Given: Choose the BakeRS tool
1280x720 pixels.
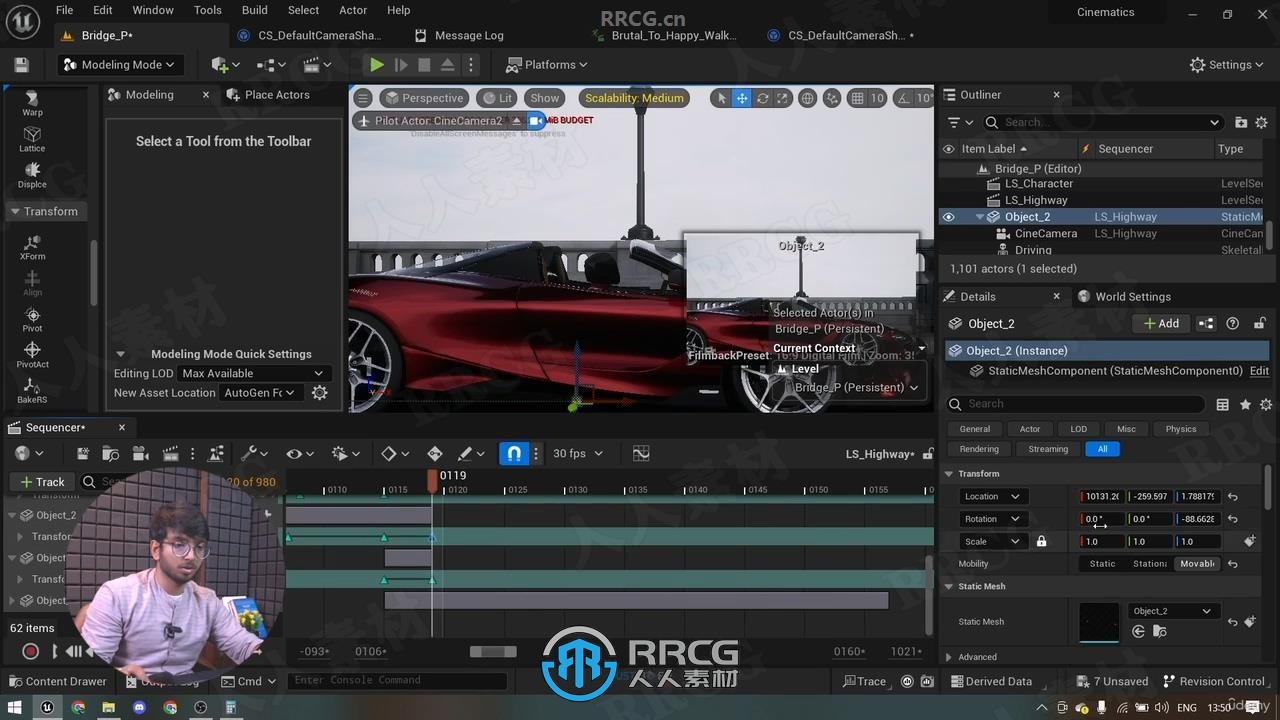Looking at the screenshot, I should [x=32, y=390].
